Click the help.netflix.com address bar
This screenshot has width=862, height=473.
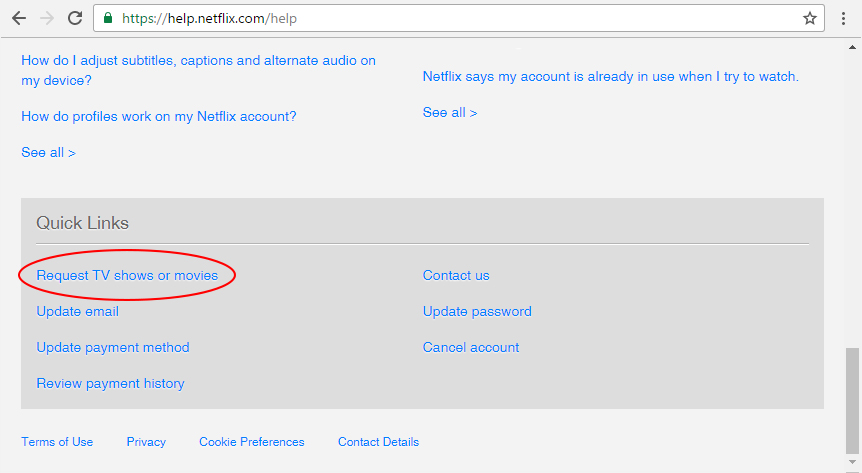pos(458,18)
